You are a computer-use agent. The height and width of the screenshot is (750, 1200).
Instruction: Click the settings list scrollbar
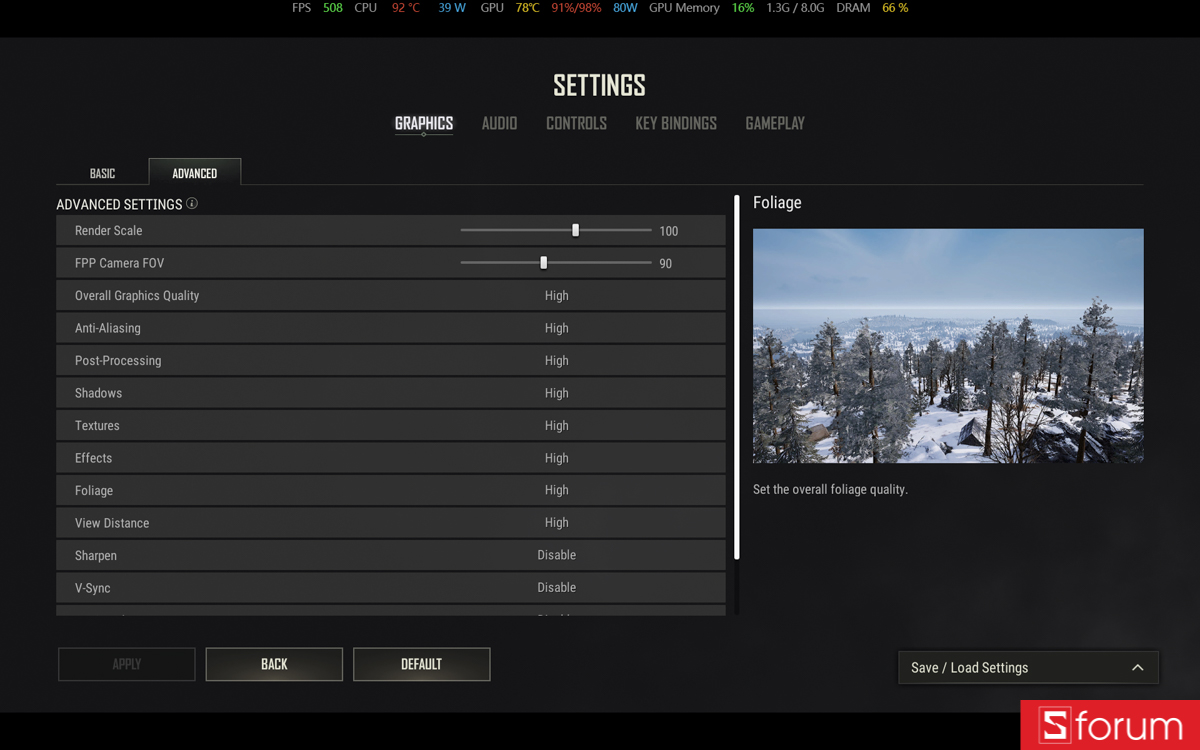click(x=737, y=377)
